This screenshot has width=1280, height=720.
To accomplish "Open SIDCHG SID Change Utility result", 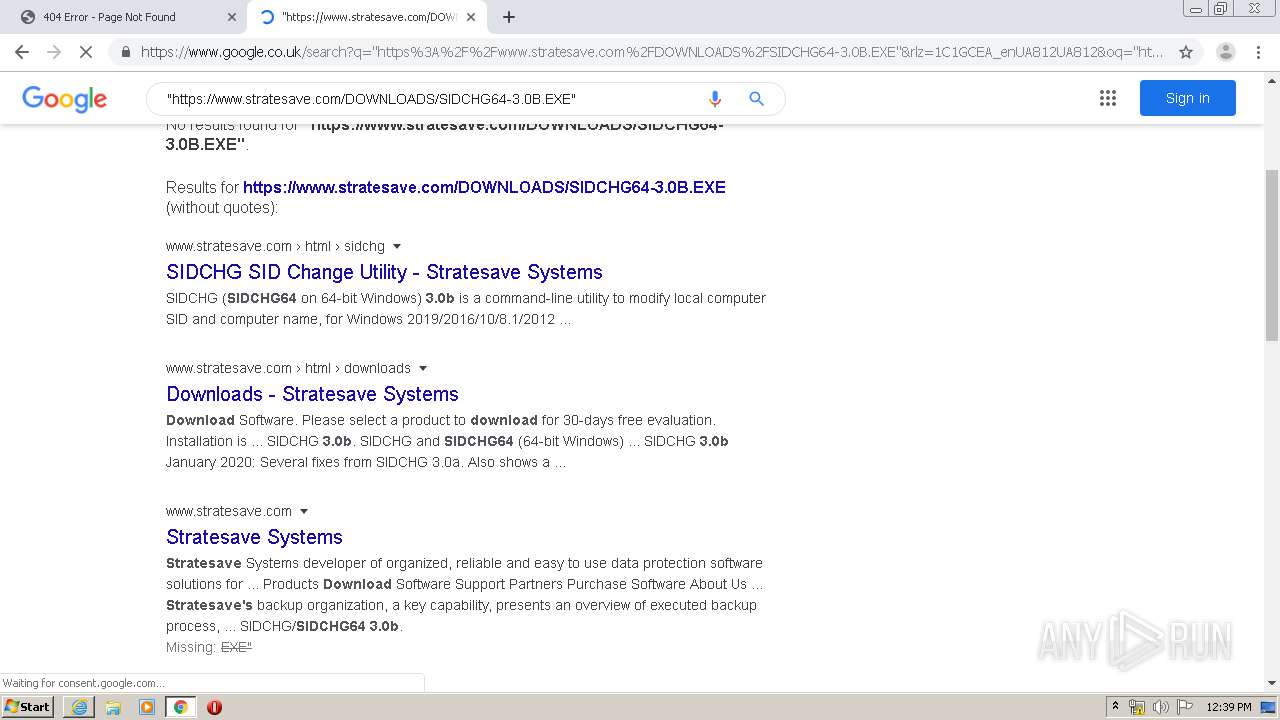I will click(384, 272).
